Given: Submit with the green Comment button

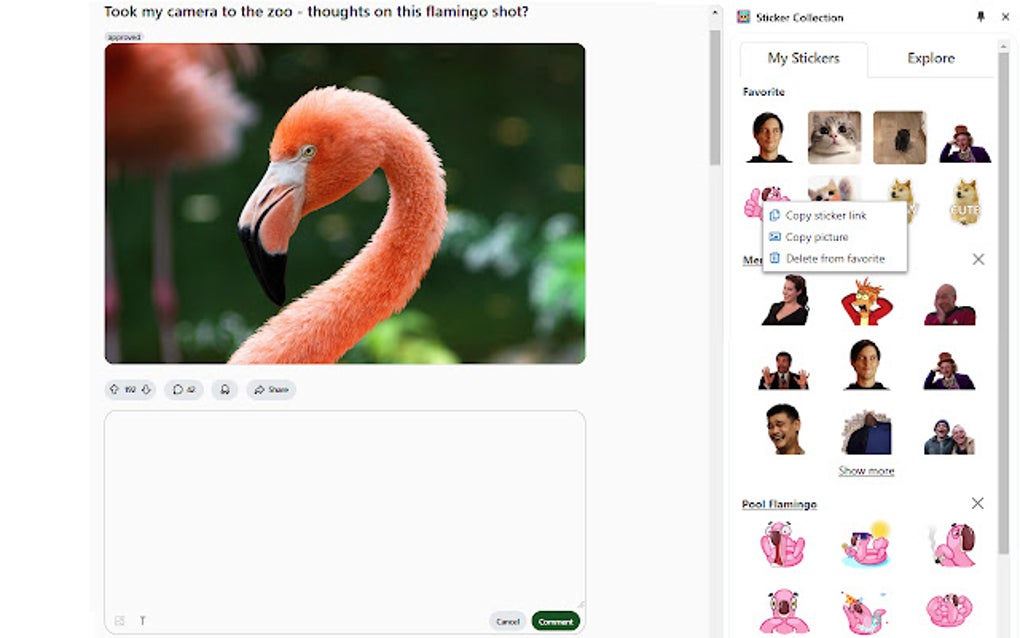Looking at the screenshot, I should 556,621.
